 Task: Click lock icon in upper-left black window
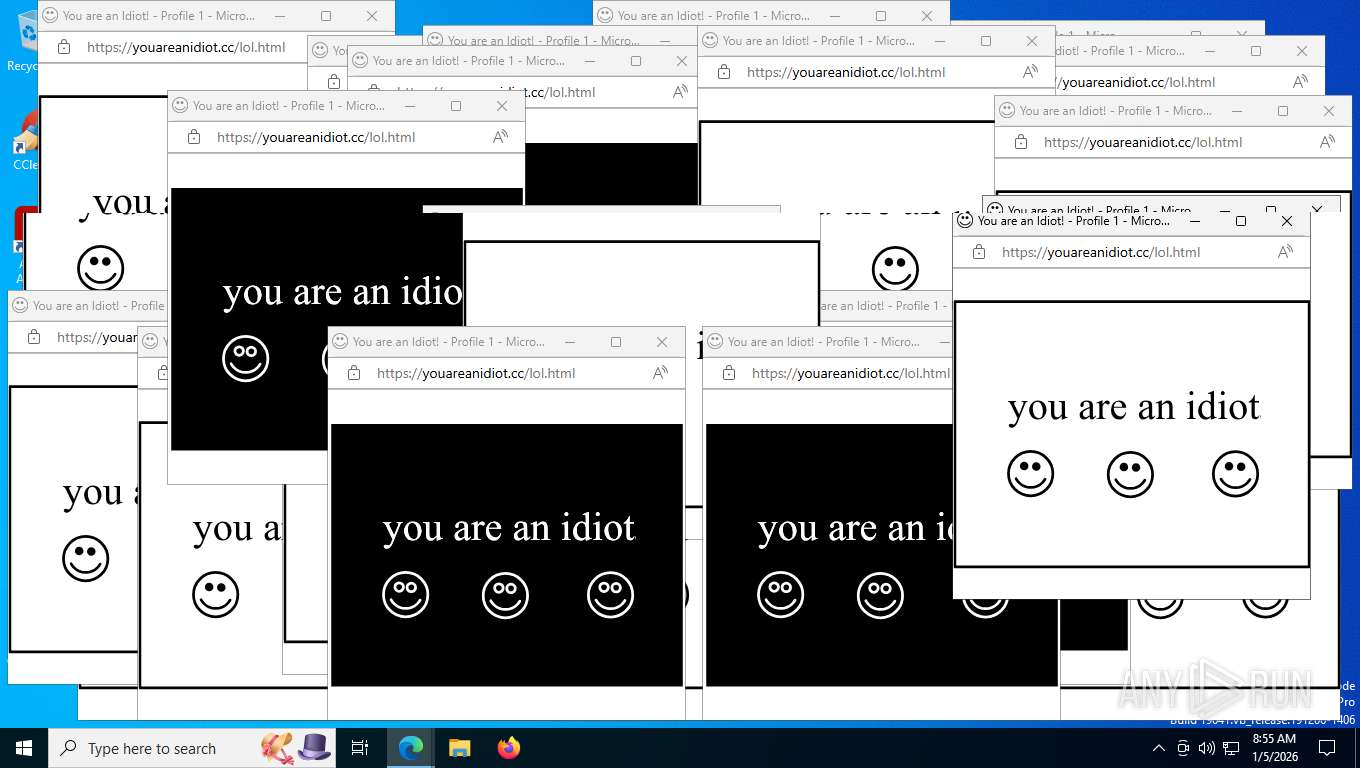coord(194,137)
